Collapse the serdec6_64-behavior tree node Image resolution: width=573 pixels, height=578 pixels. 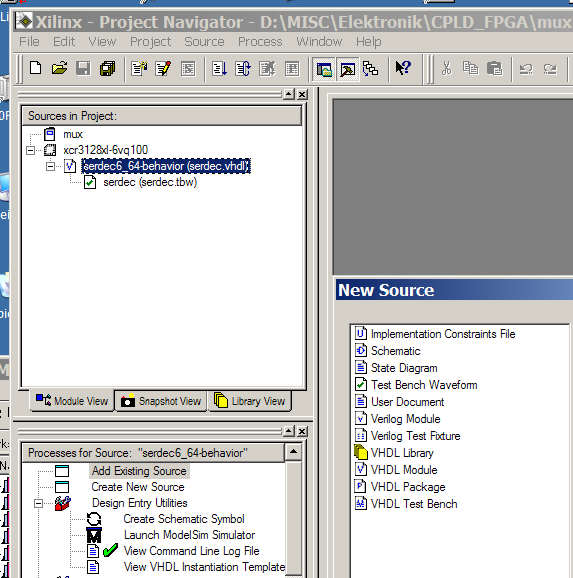[51, 166]
